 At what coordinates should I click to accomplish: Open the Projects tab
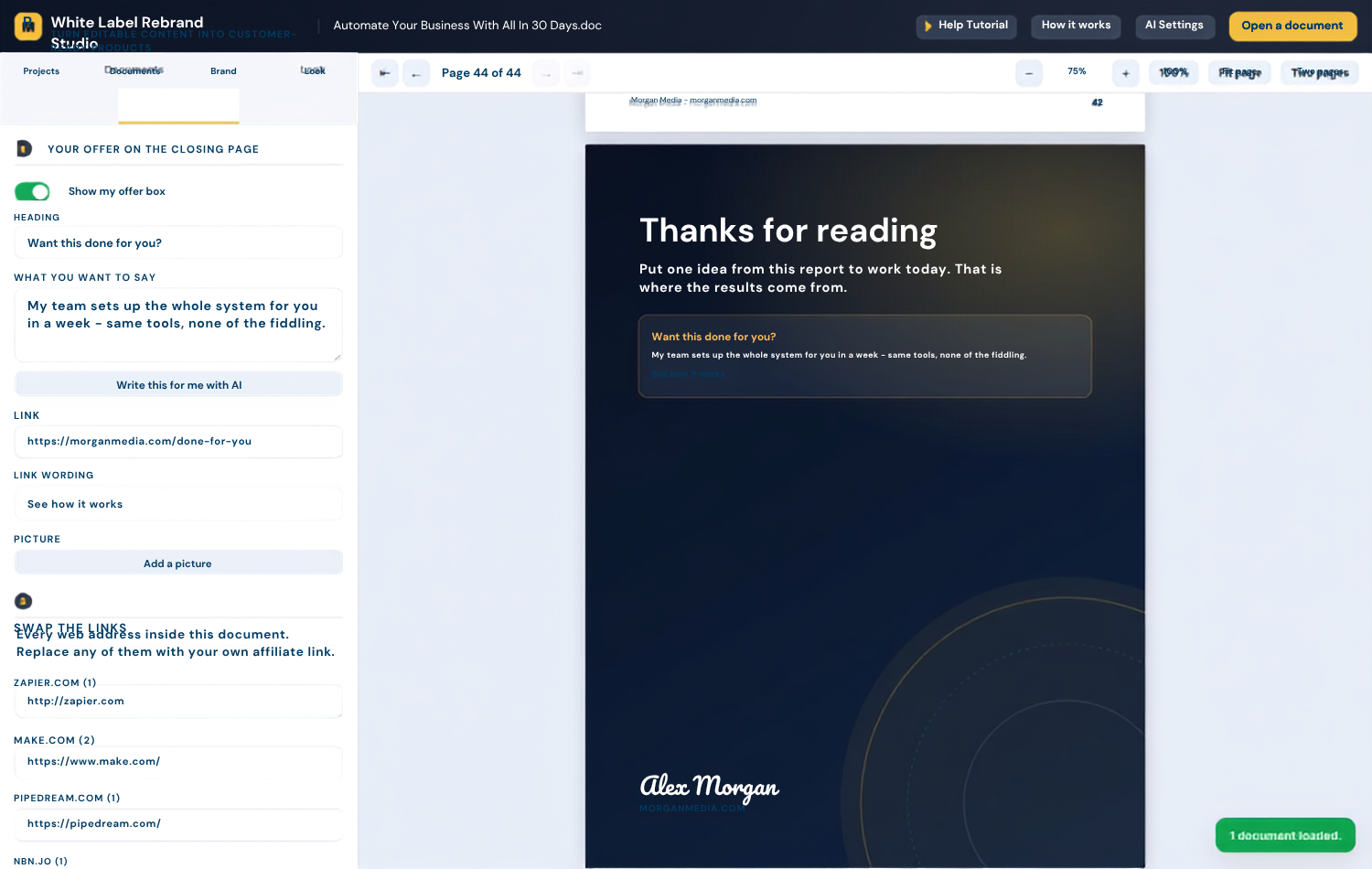(41, 71)
